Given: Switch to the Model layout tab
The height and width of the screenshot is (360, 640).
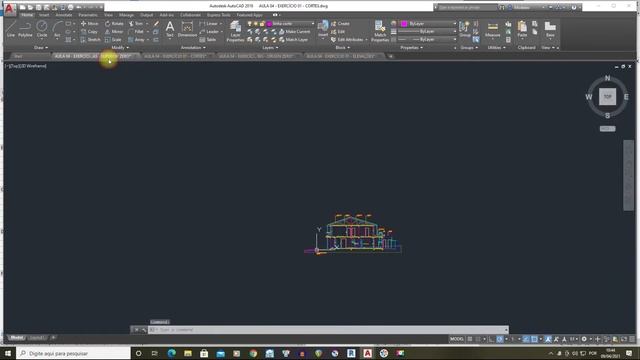Looking at the screenshot, I should (17, 338).
